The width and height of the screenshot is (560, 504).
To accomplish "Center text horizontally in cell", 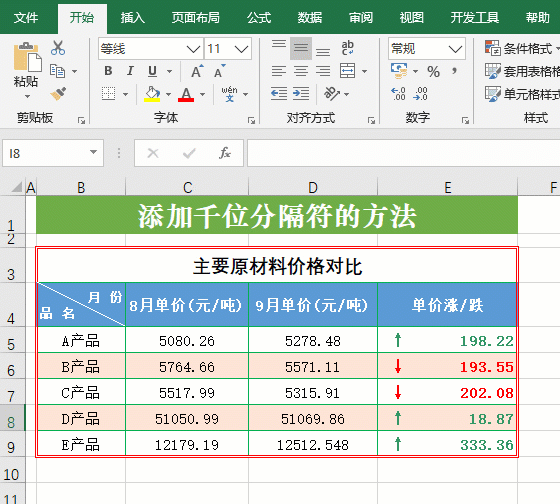I will click(301, 71).
